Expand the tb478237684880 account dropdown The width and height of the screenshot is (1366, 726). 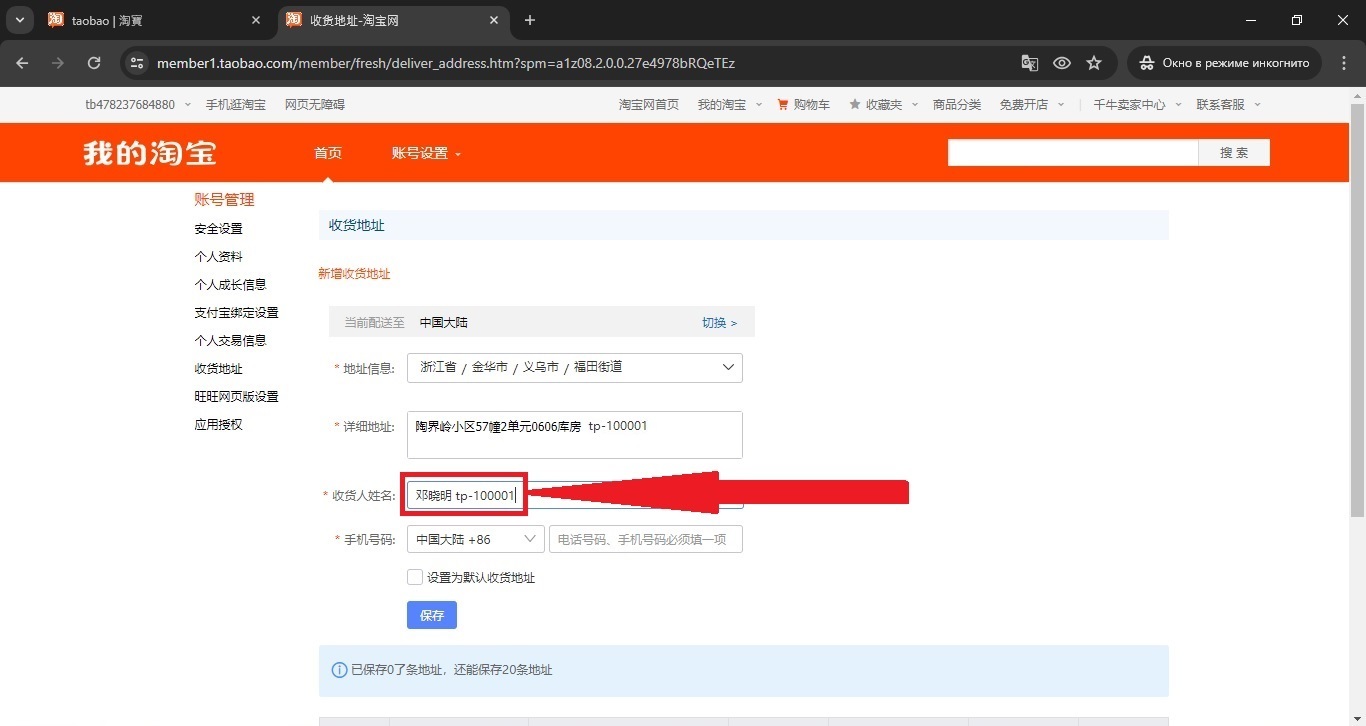(138, 104)
